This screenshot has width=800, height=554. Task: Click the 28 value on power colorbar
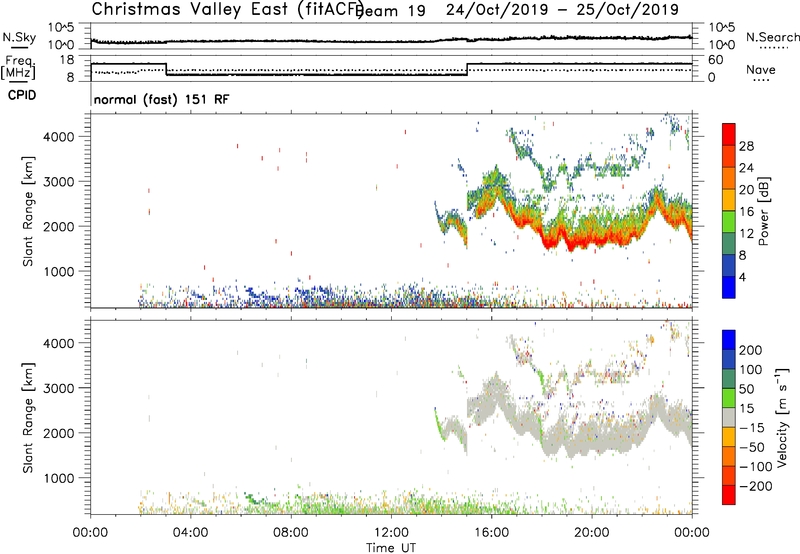click(746, 146)
